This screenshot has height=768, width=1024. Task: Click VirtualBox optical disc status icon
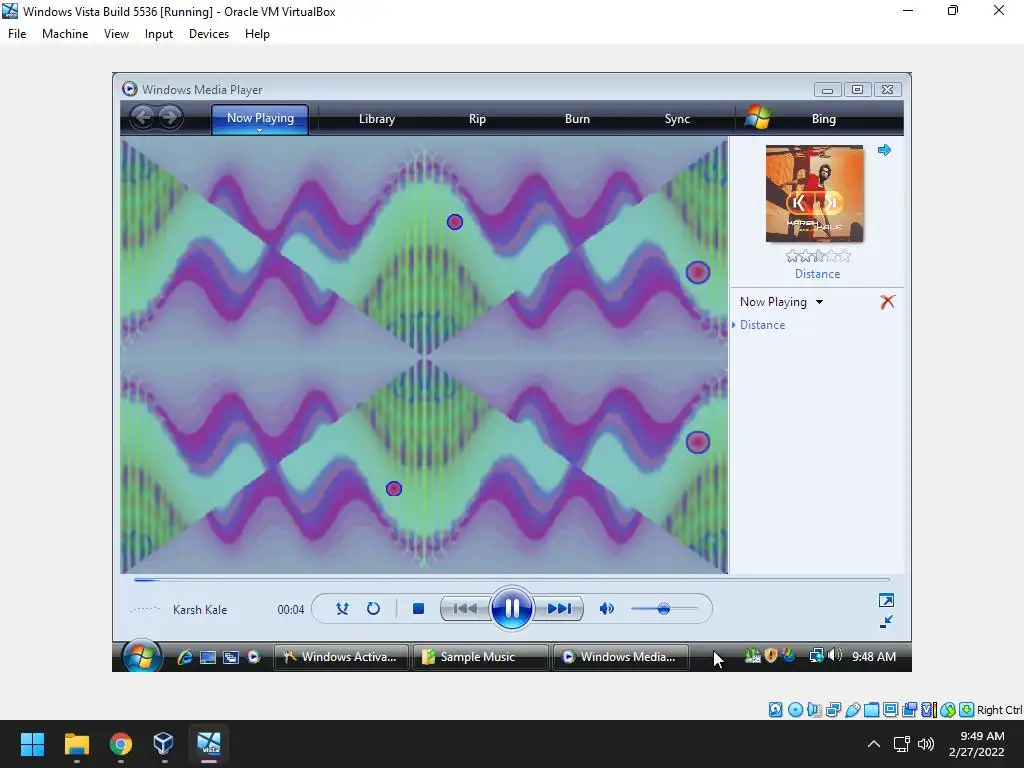point(795,710)
